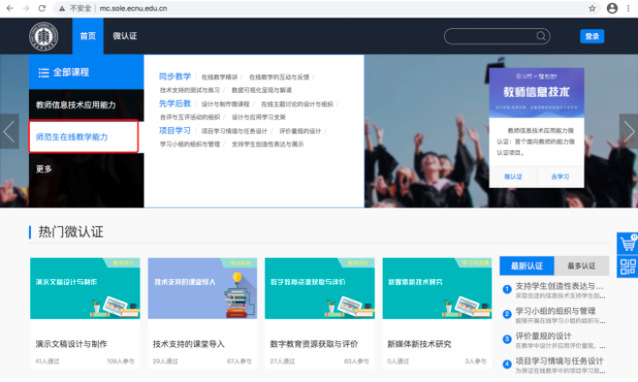Open the 微认证 nav tab
The width and height of the screenshot is (638, 382).
[x=125, y=36]
